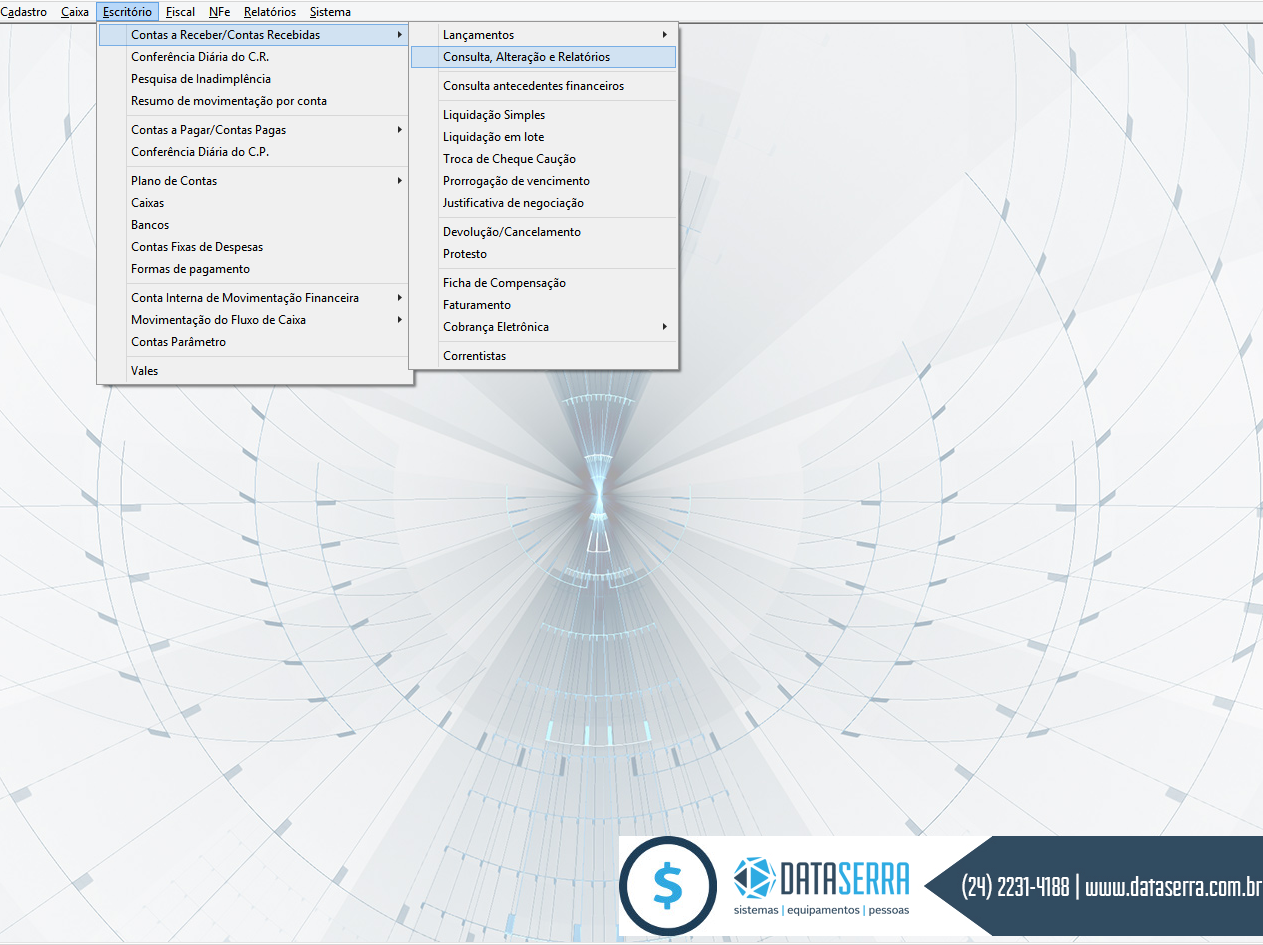Click the (24) 2231-4188 phone number
The image size is (1263, 945).
click(x=1015, y=887)
